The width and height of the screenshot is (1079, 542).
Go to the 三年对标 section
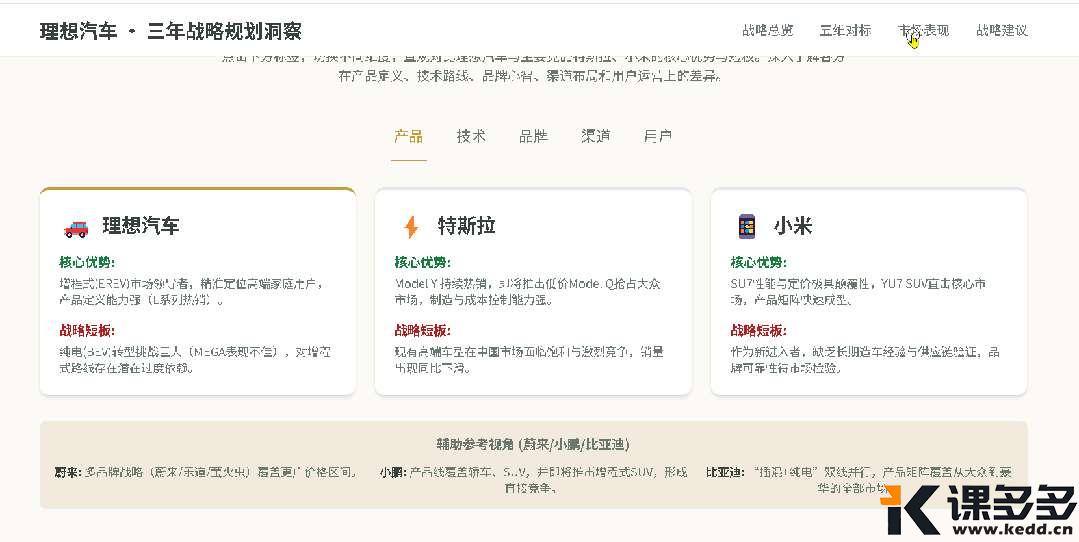click(845, 31)
